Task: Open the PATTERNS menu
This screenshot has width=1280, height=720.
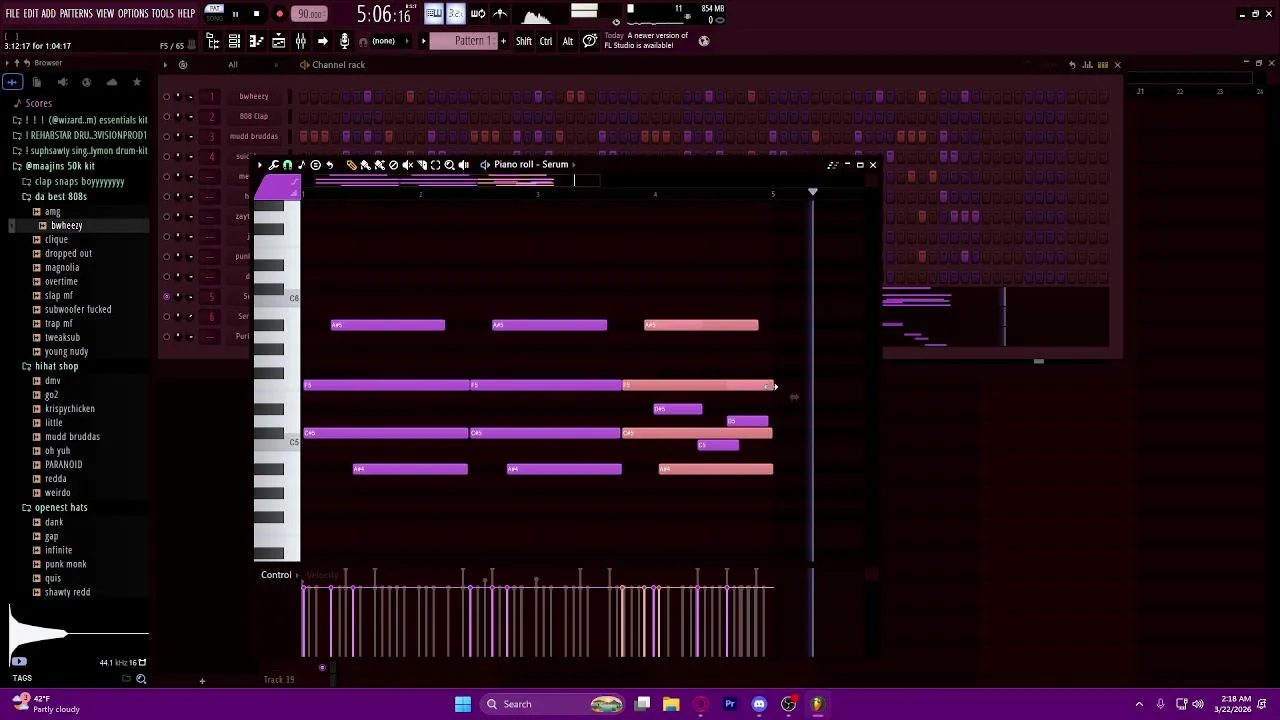Action: coord(76,14)
